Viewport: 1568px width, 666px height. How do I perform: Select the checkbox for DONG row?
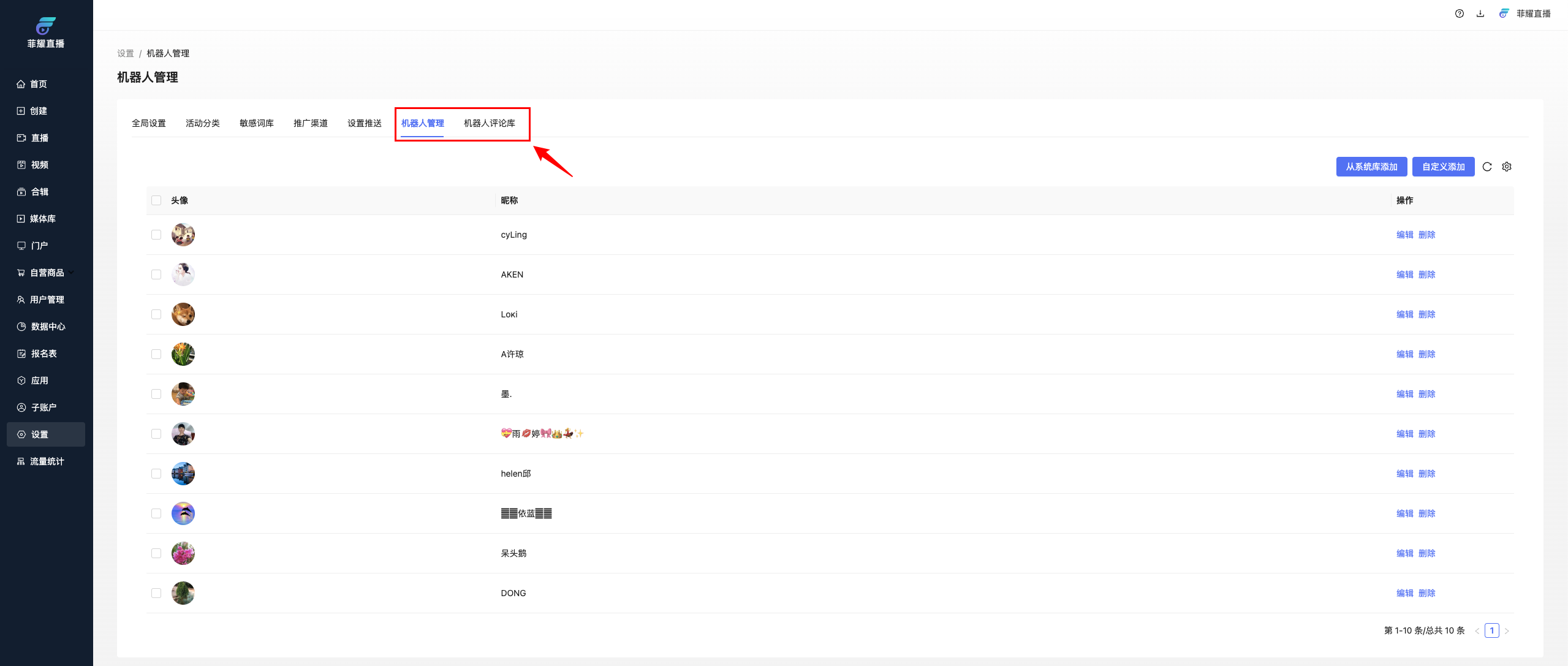pyautogui.click(x=156, y=593)
